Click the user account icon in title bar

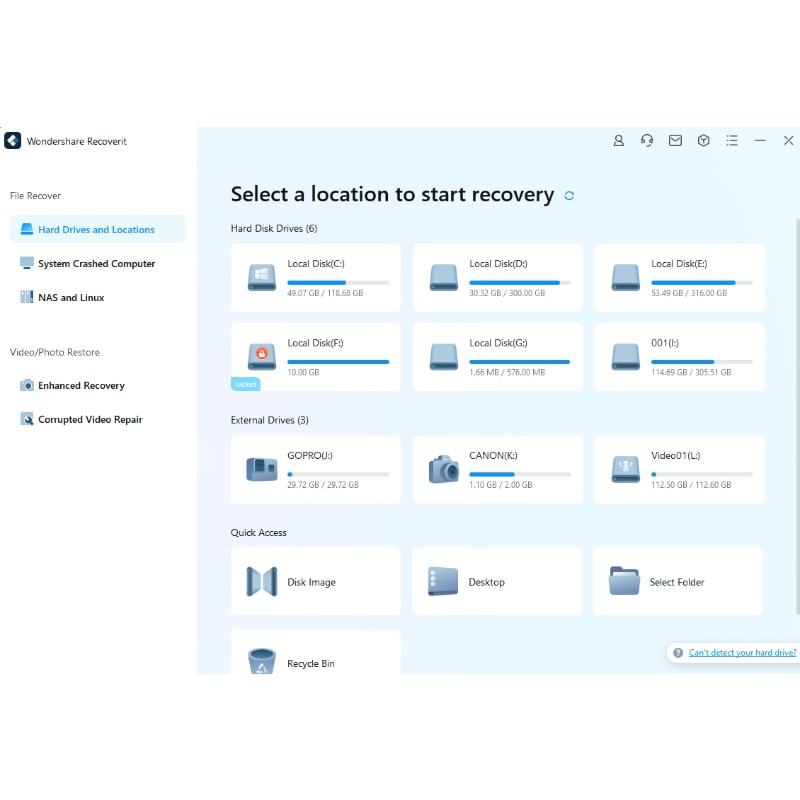pos(619,141)
